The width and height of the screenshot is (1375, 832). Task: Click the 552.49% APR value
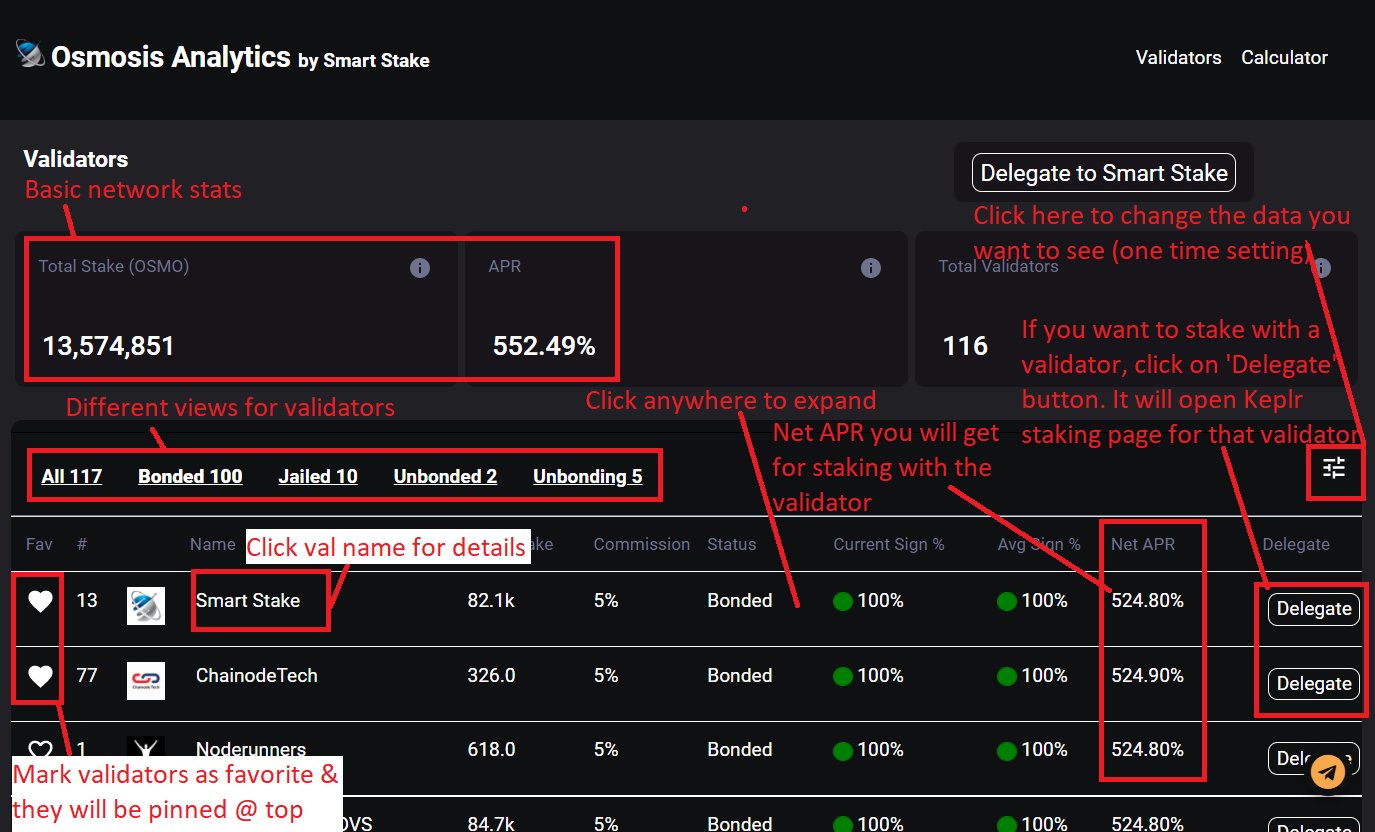tap(544, 347)
